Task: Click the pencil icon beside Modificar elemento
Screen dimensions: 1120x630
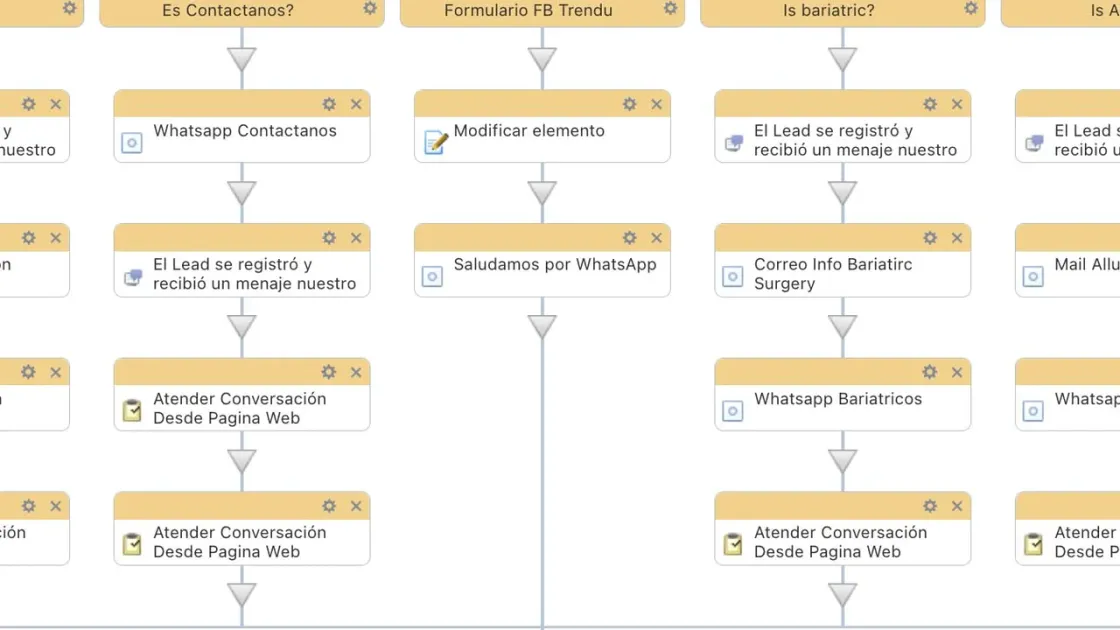Action: pyautogui.click(x=435, y=142)
